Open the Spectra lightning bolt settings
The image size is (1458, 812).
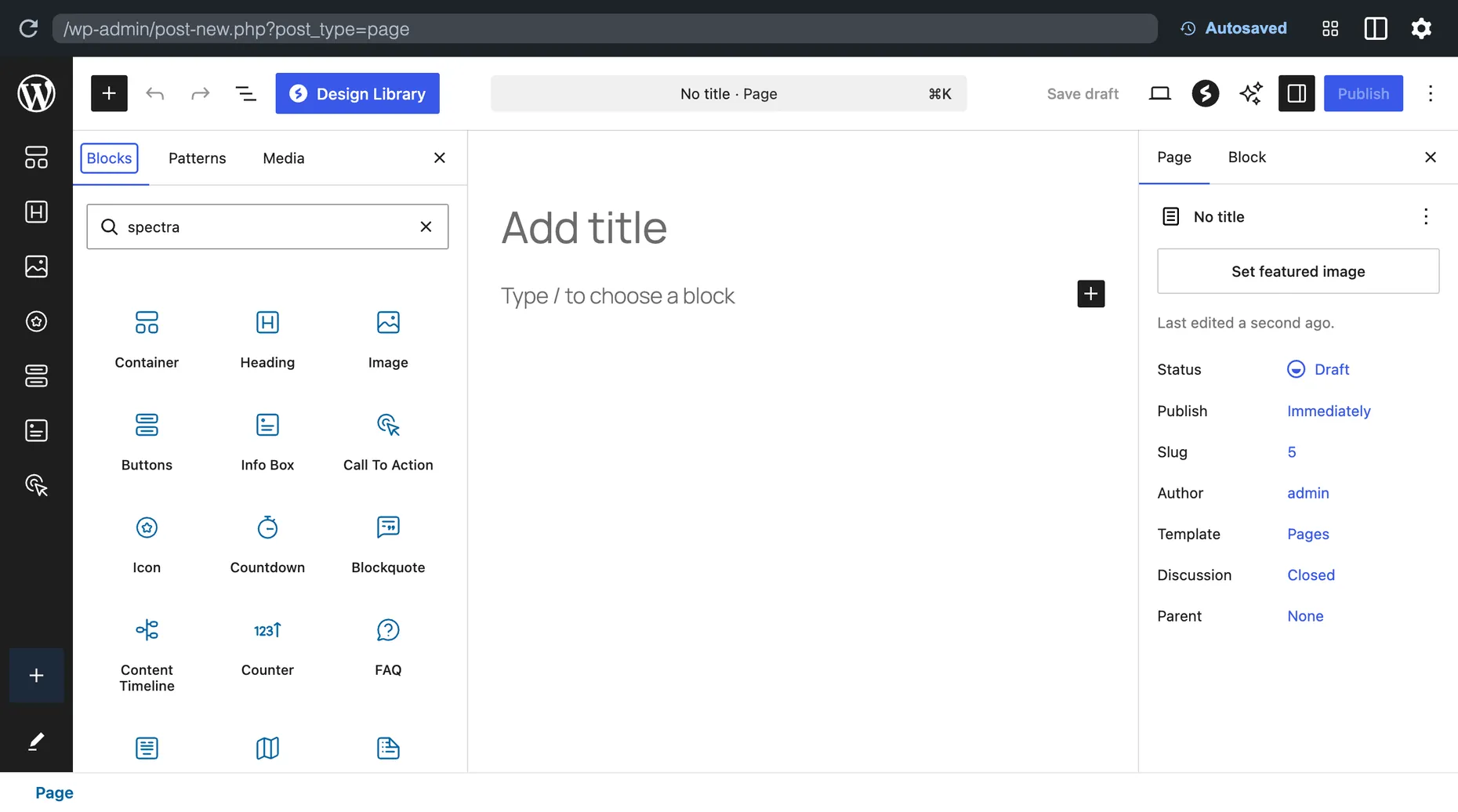click(x=1206, y=93)
